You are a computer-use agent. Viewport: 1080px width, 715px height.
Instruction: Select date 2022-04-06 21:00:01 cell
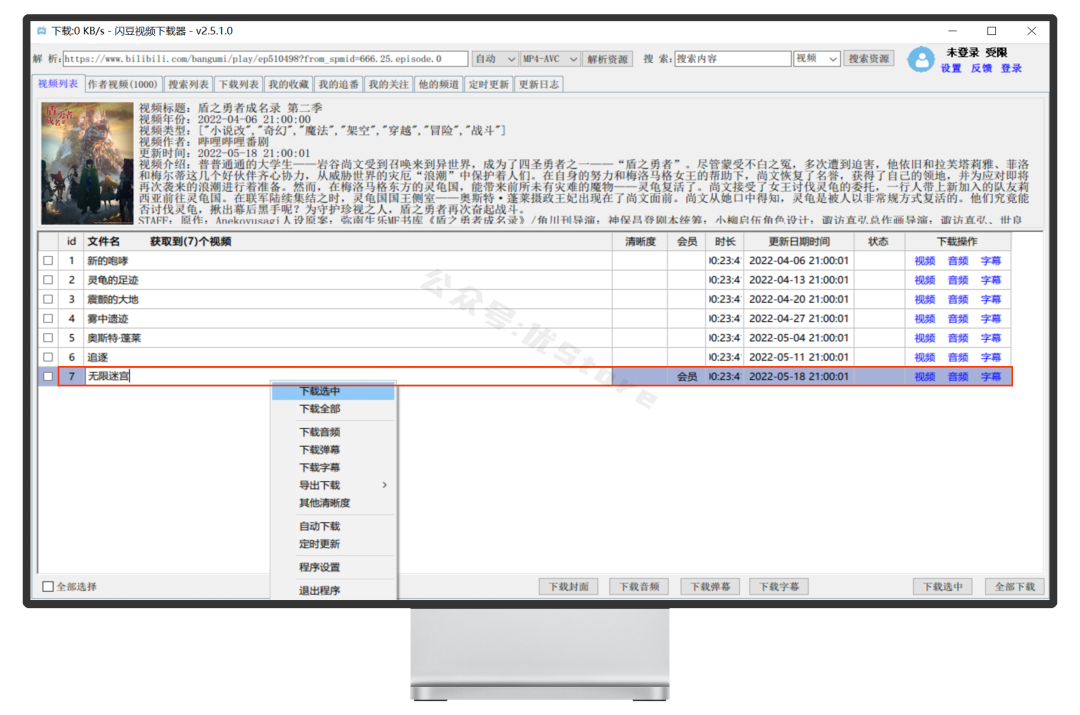tap(799, 261)
